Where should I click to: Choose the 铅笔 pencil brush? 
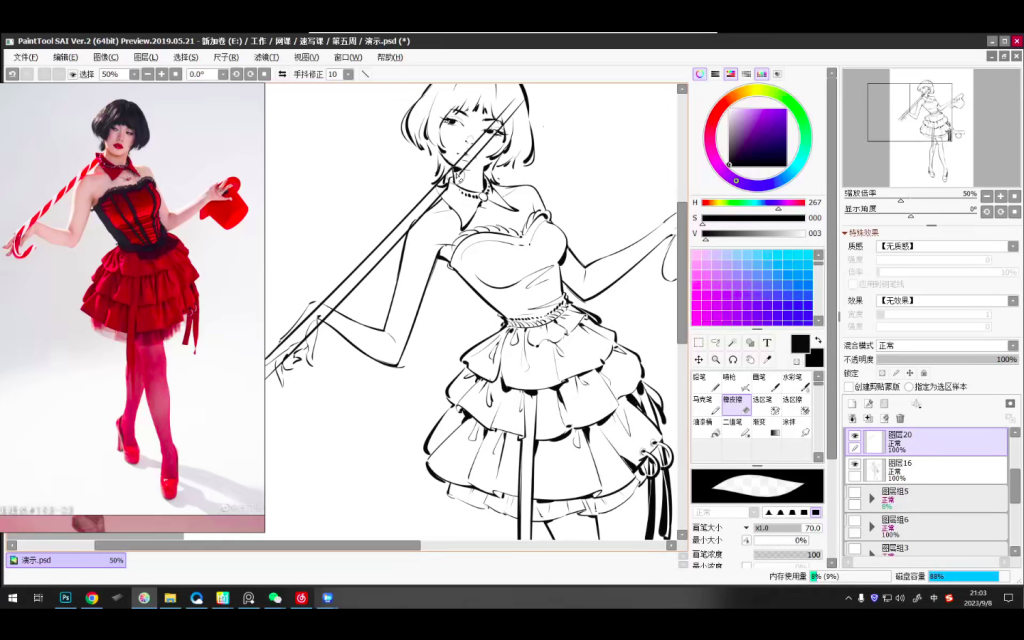coord(706,382)
